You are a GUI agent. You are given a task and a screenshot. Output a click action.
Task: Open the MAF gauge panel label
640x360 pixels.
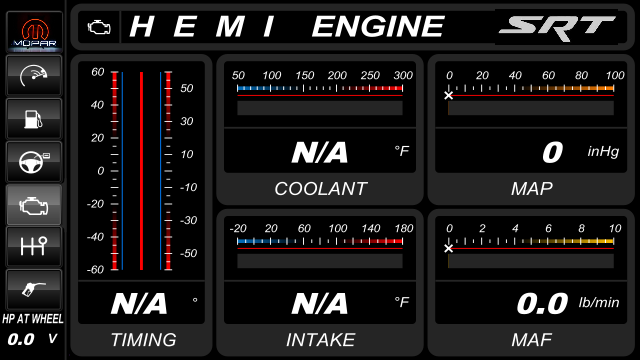(531, 340)
